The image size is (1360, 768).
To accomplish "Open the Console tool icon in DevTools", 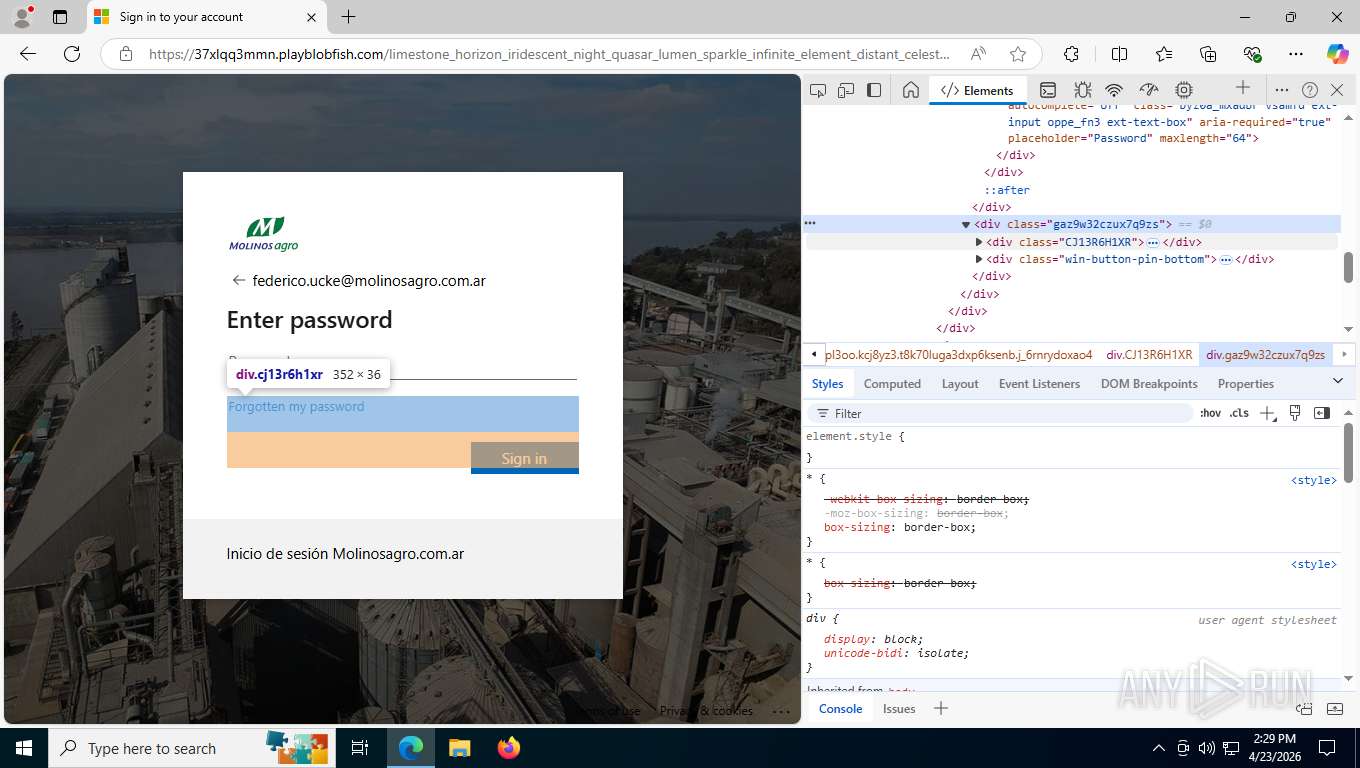I will (x=1048, y=90).
